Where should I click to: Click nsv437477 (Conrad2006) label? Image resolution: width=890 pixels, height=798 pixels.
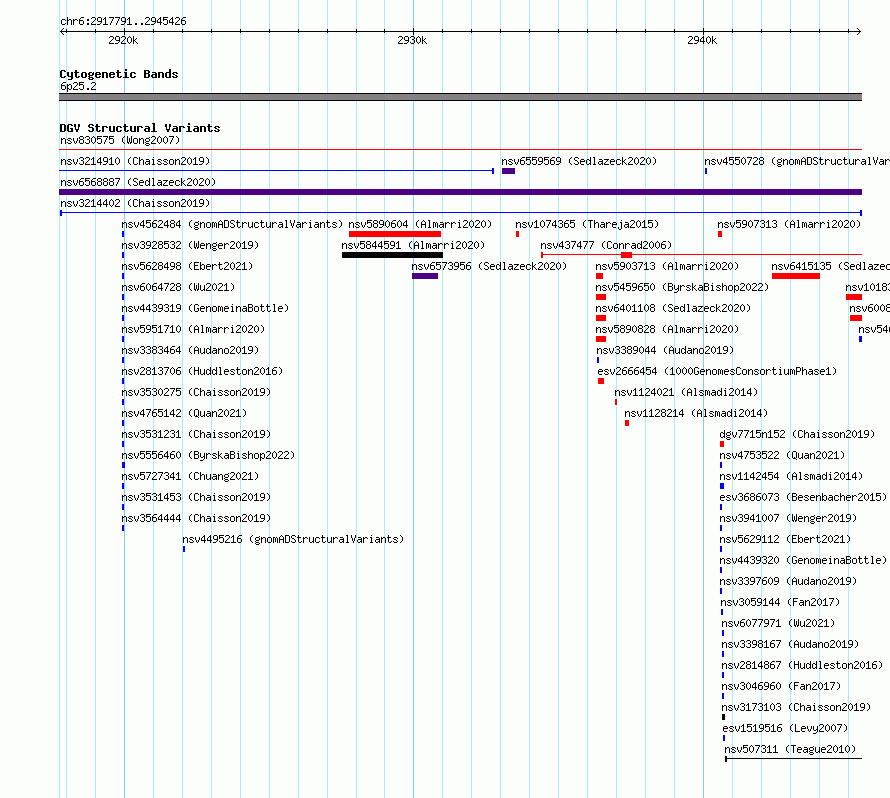coord(606,245)
